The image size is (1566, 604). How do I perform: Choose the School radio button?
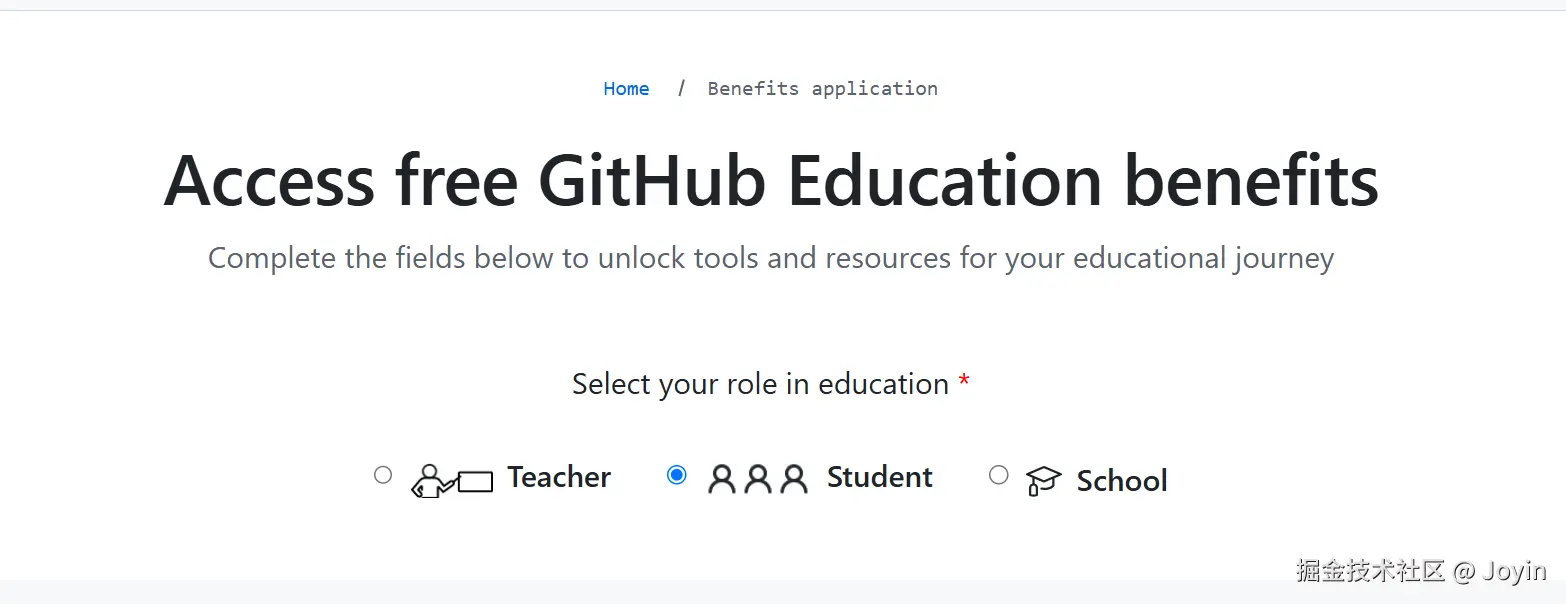pos(998,475)
